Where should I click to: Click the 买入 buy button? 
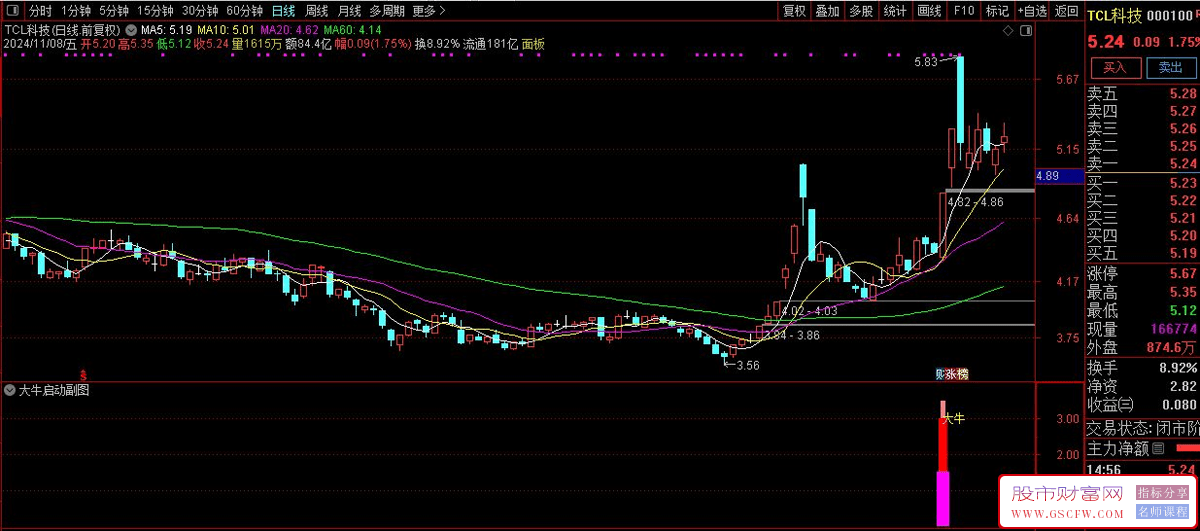coord(1115,68)
